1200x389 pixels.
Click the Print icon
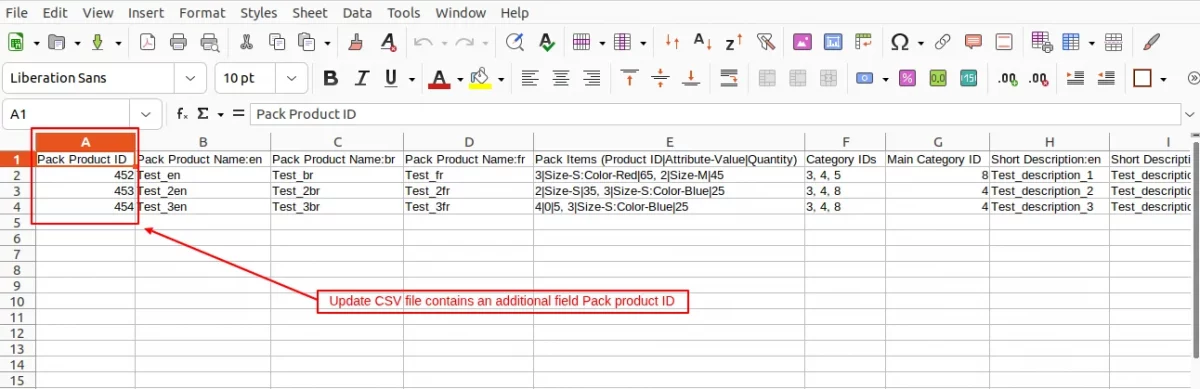[x=178, y=43]
